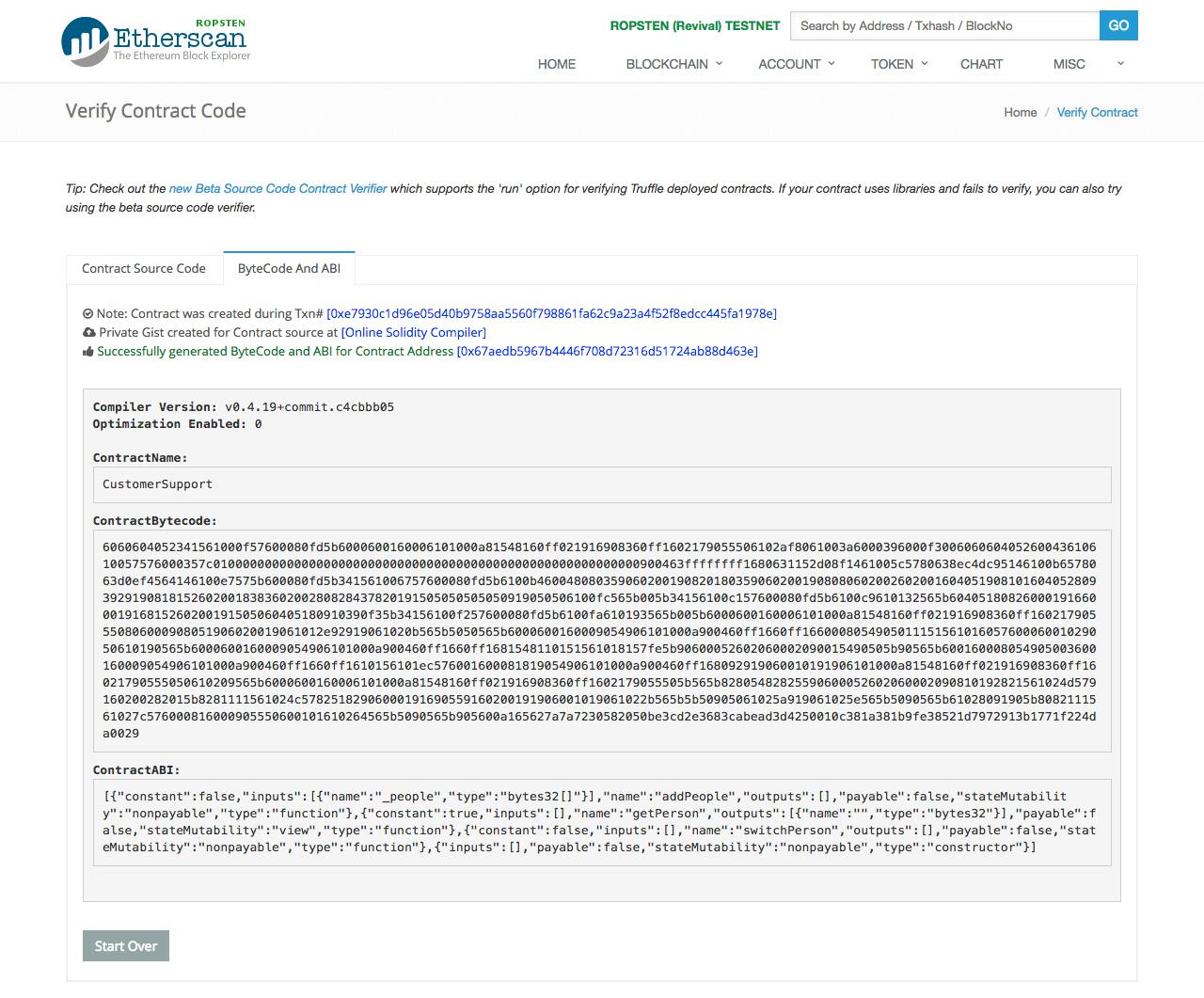The width and height of the screenshot is (1204, 998).
Task: Expand the ACCOUNT dropdown menu
Action: coord(796,64)
